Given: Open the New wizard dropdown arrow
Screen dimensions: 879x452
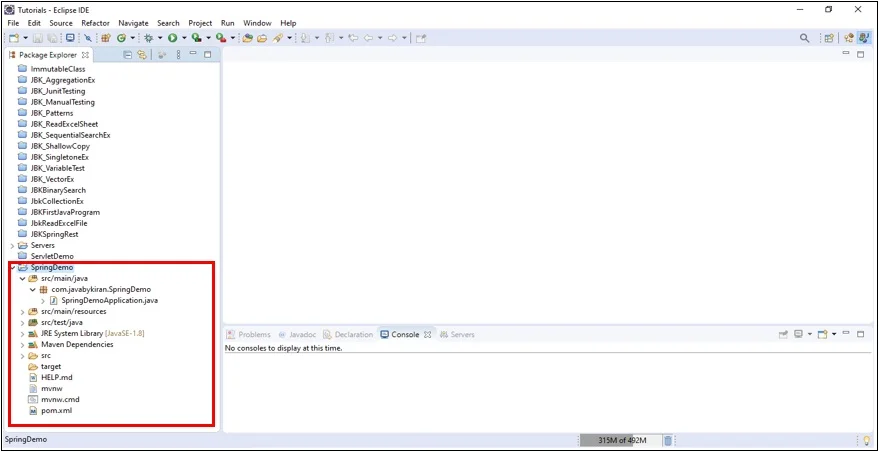Looking at the screenshot, I should tap(25, 38).
